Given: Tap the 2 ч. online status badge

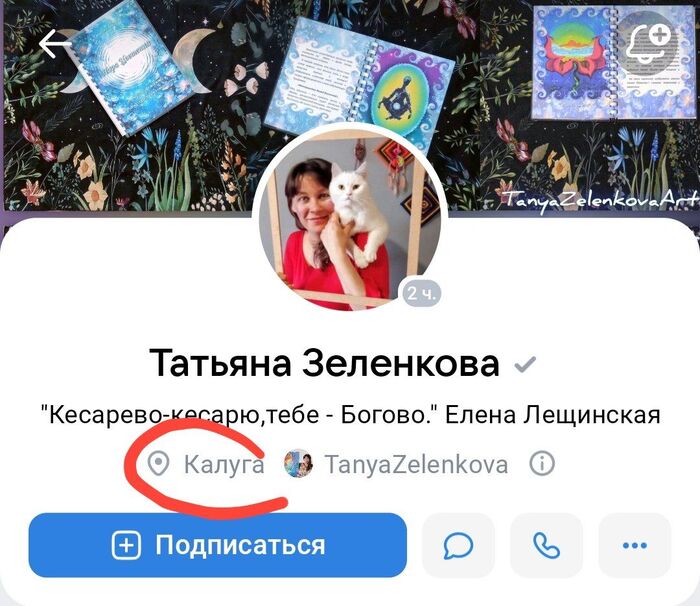Looking at the screenshot, I should coord(421,293).
